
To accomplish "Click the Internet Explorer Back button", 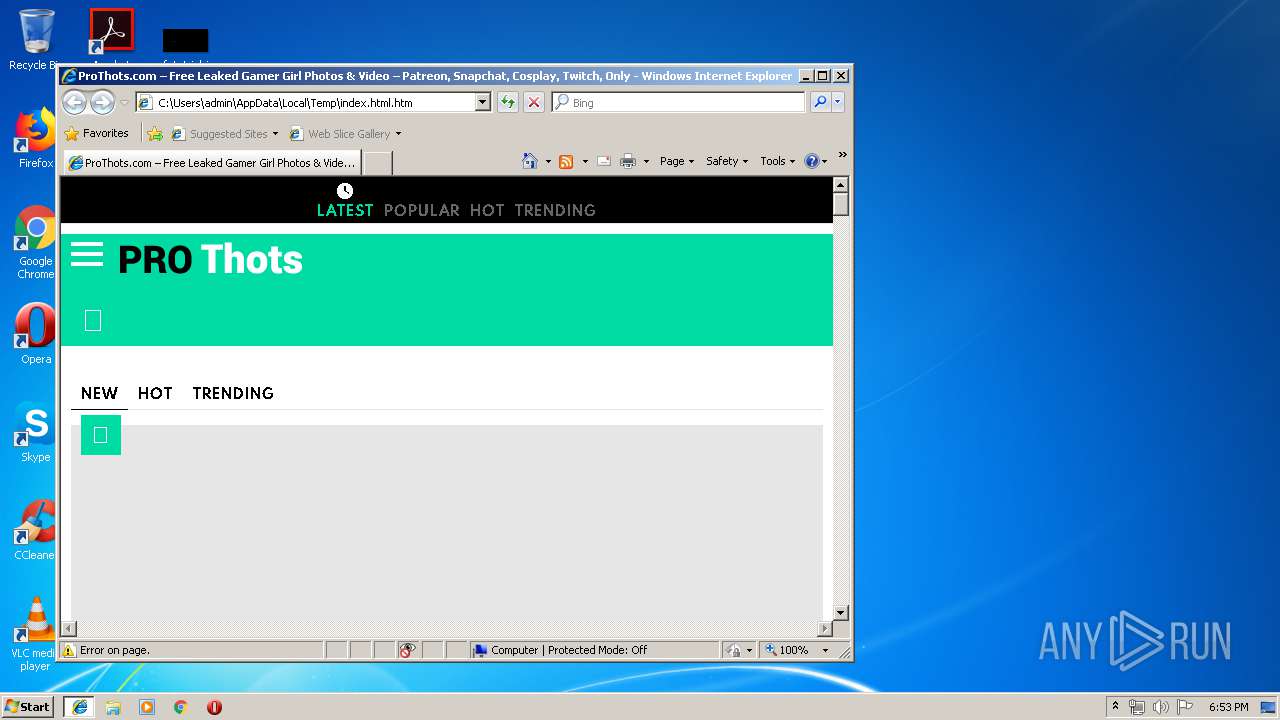I will click(74, 102).
